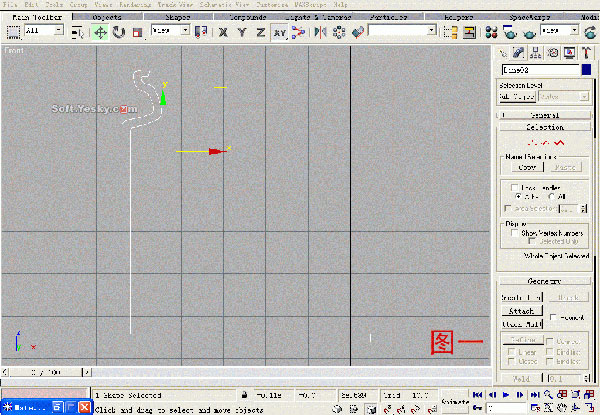This screenshot has height=415, width=600.
Task: Switch to the Particles toolbar tab
Action: tap(388, 17)
